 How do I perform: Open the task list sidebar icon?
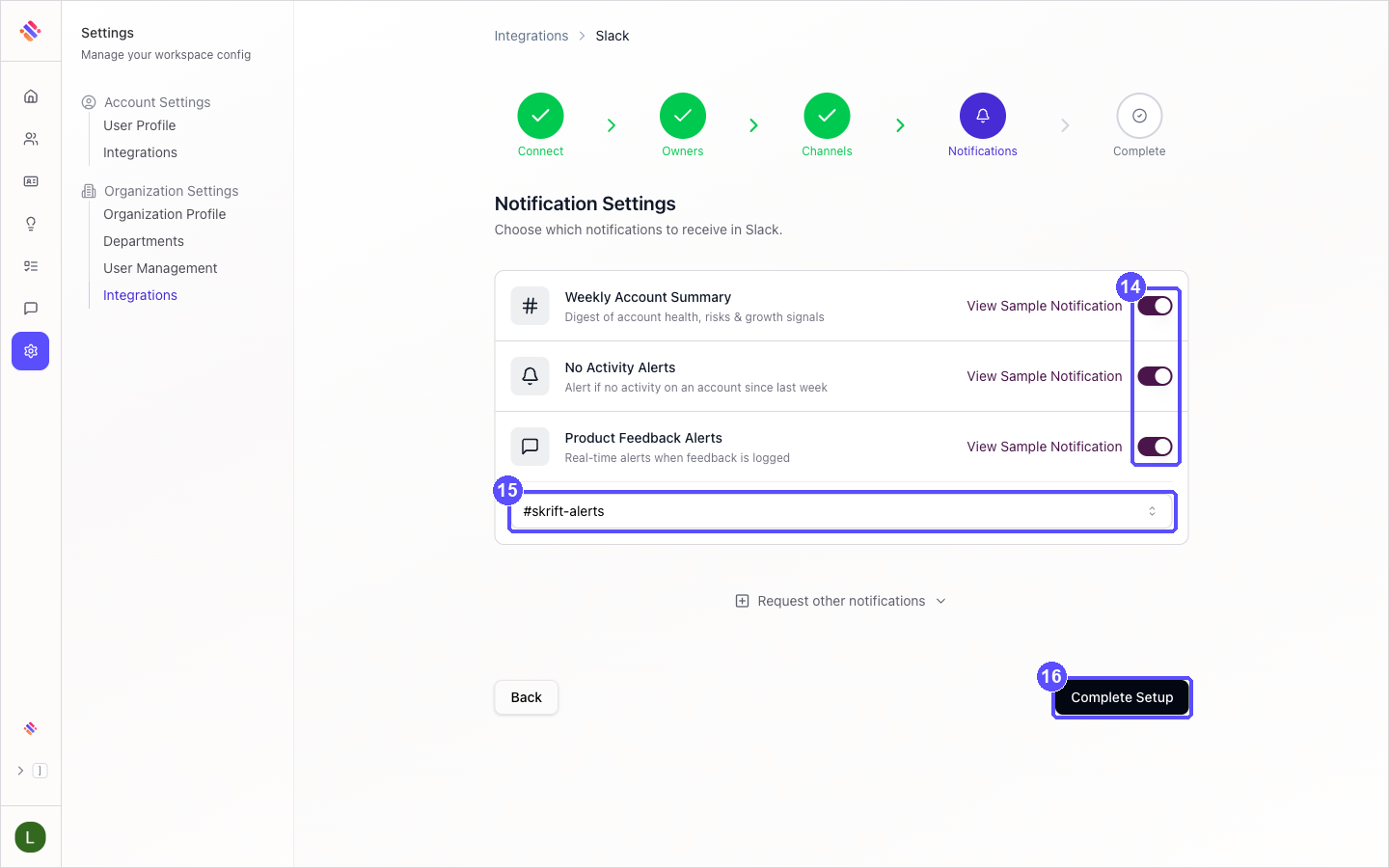point(31,266)
